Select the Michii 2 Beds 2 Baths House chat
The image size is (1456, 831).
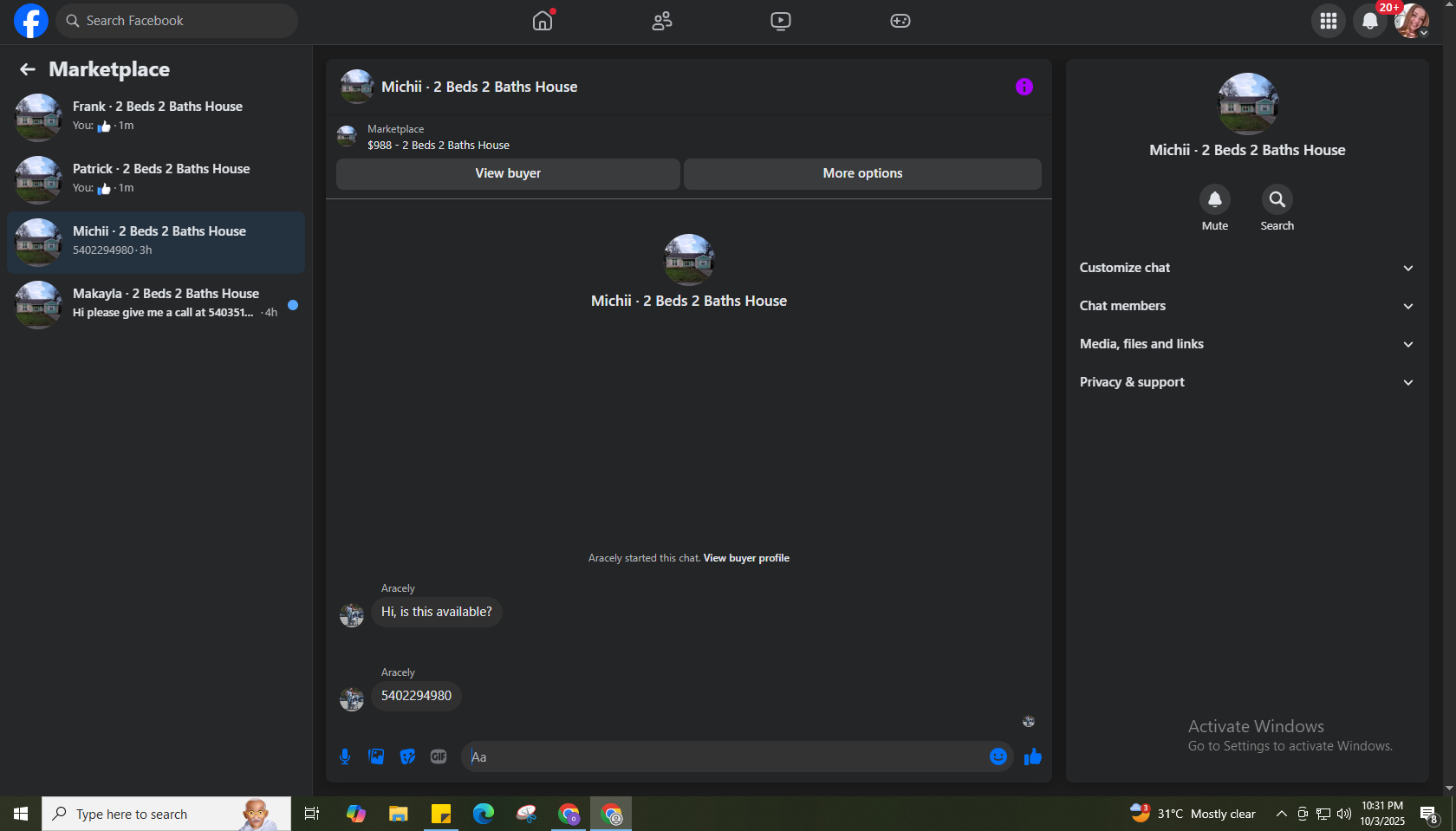click(x=156, y=243)
